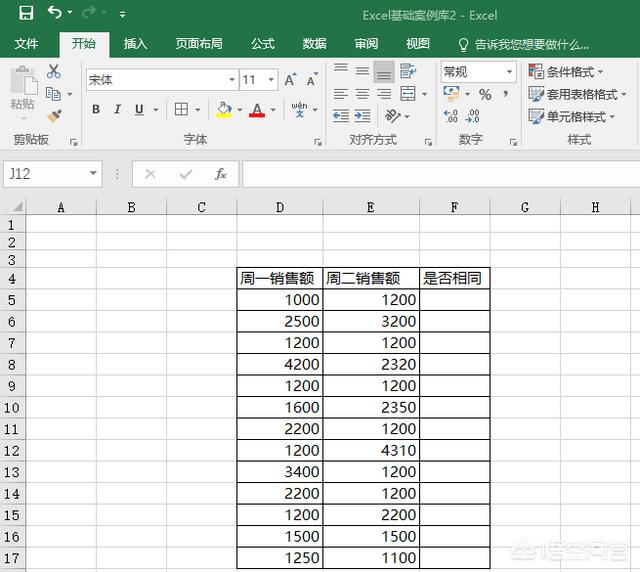Click the Decrease Indent icon
This screenshot has width=640, height=572.
tap(341, 116)
